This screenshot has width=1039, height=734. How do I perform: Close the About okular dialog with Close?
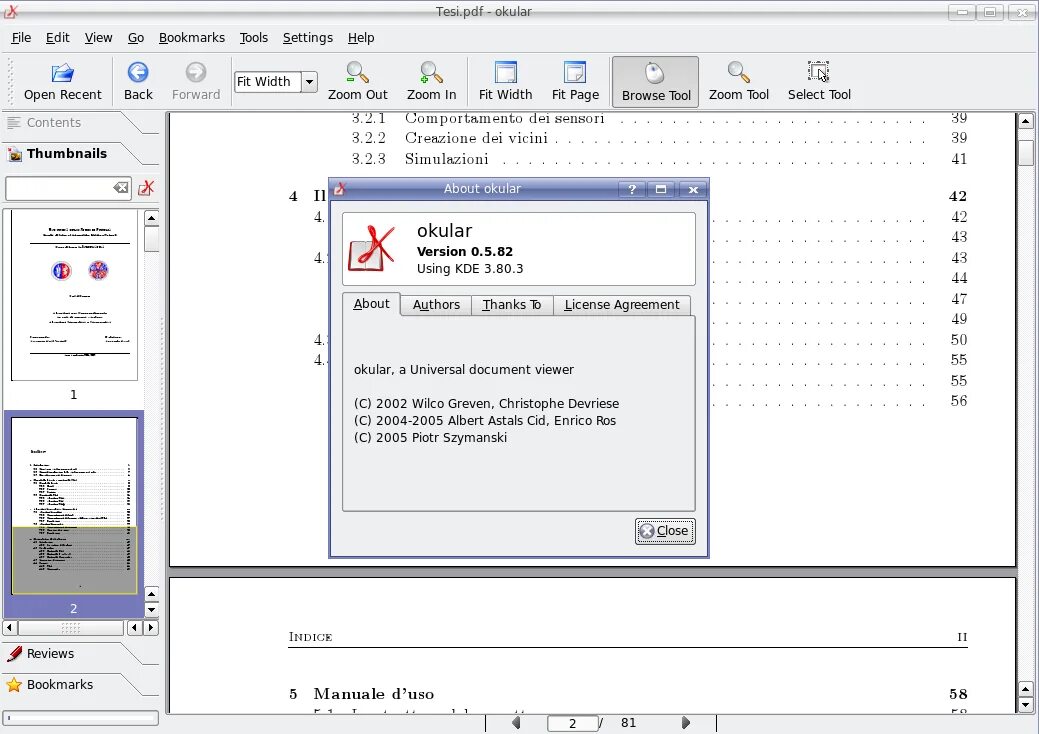pyautogui.click(x=665, y=531)
